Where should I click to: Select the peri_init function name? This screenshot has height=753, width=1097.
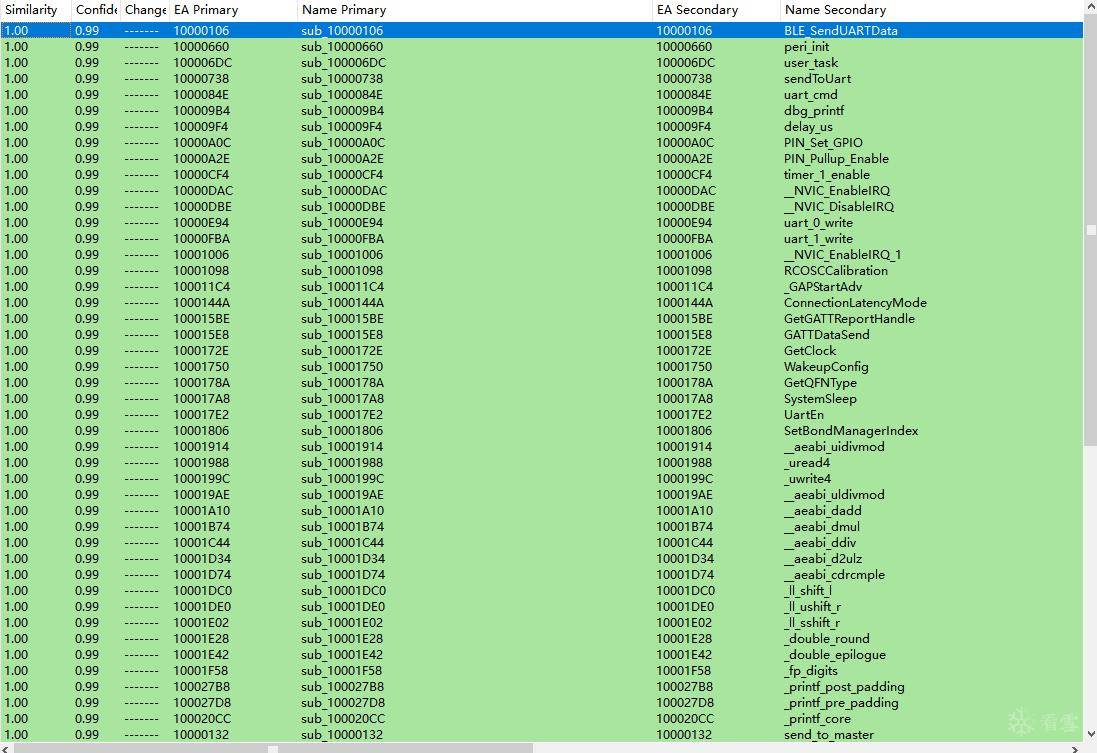pos(806,46)
